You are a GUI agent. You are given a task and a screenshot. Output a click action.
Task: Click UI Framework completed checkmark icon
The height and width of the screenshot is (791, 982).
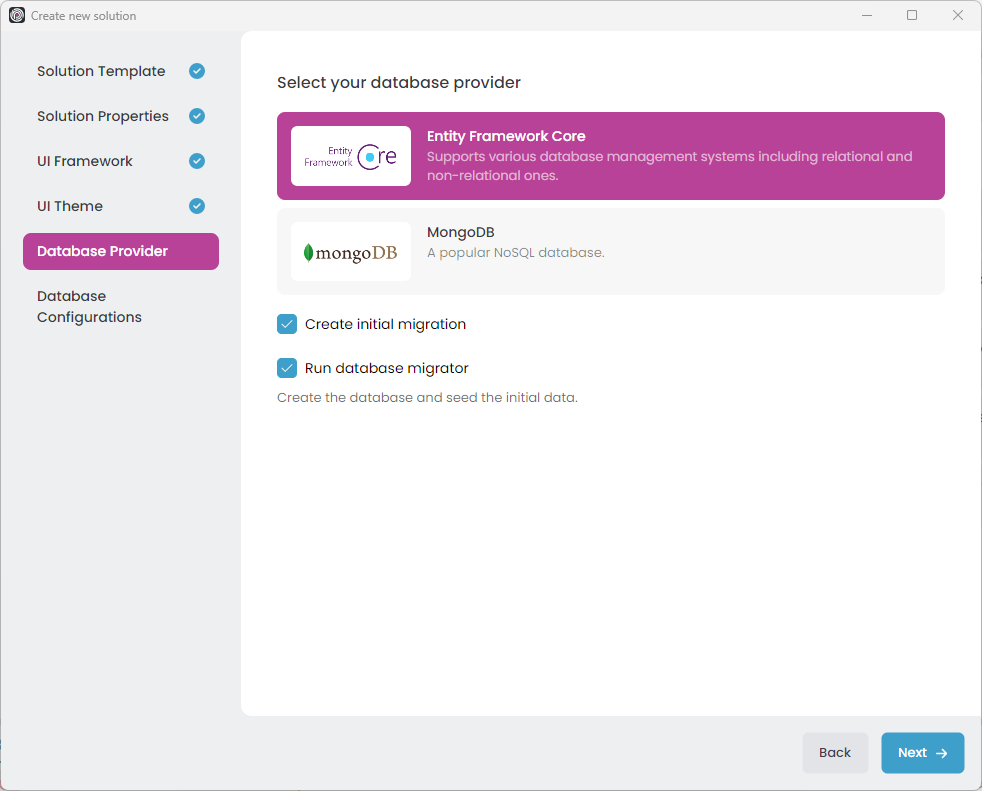tap(197, 162)
